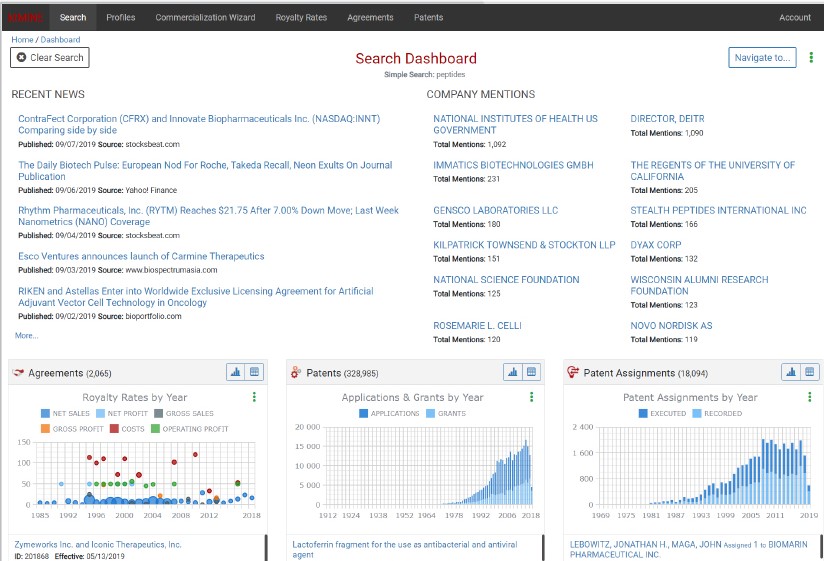Open DYAX CORP company link
Viewport: 824px width, 561px height.
656,245
